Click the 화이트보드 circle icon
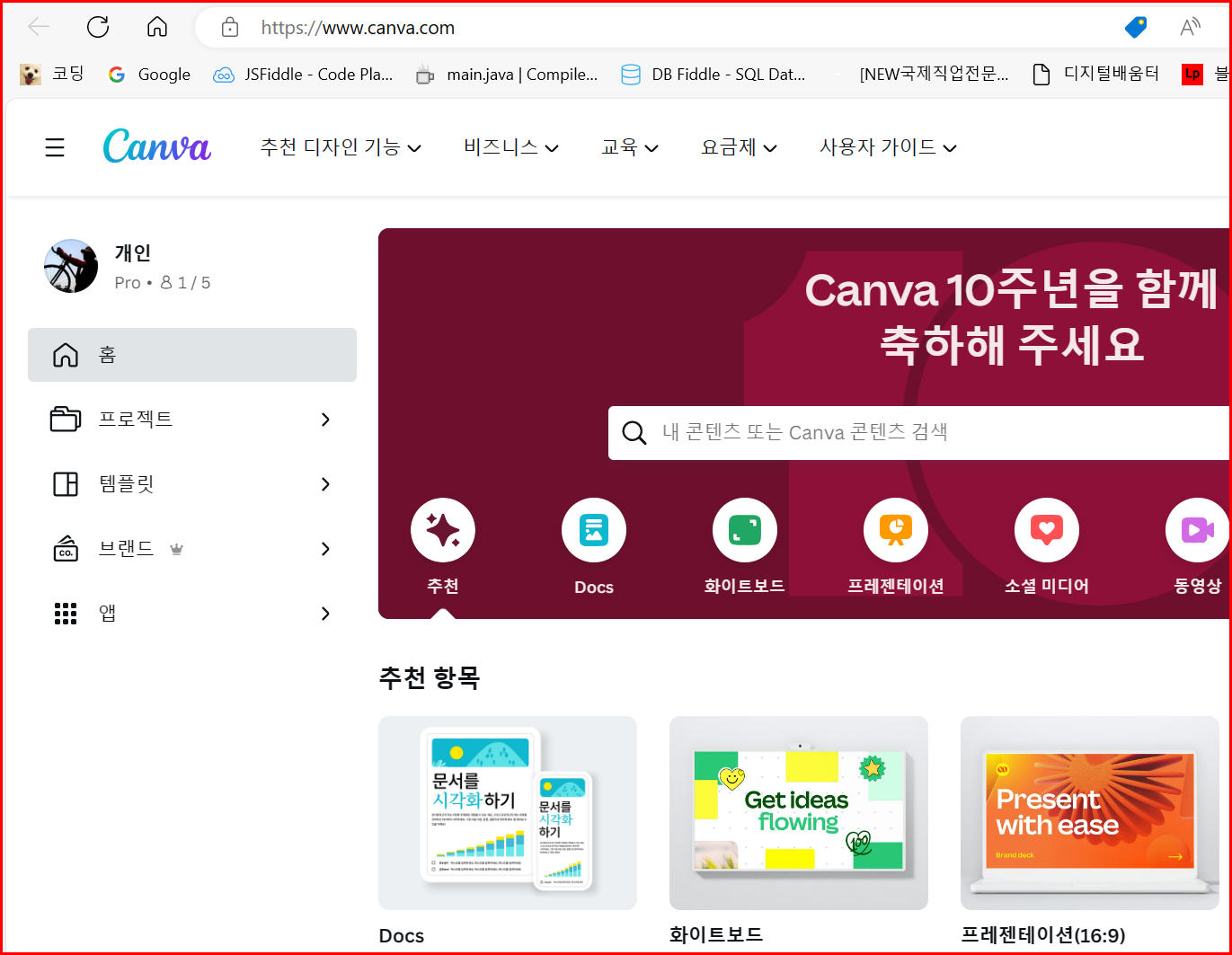The width and height of the screenshot is (1232, 955). pos(745,530)
